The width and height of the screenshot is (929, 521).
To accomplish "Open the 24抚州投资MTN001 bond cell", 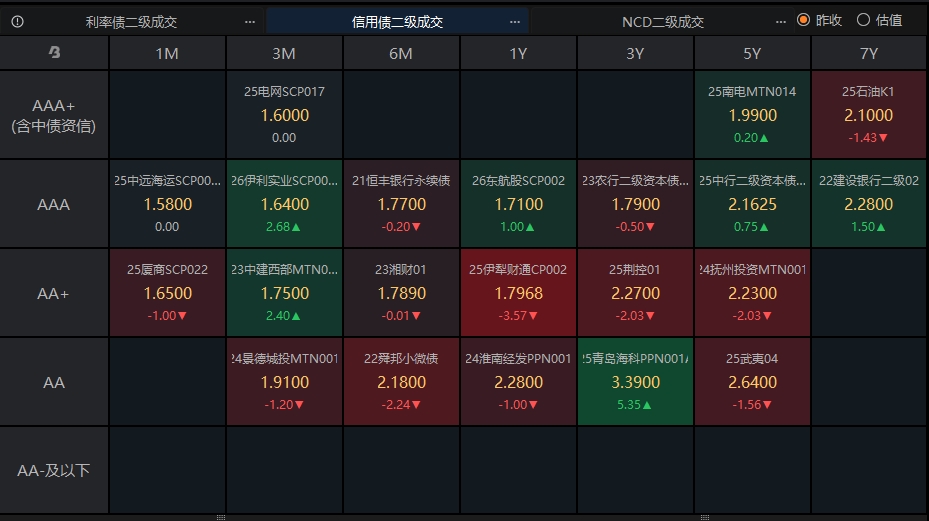I will 752,293.
